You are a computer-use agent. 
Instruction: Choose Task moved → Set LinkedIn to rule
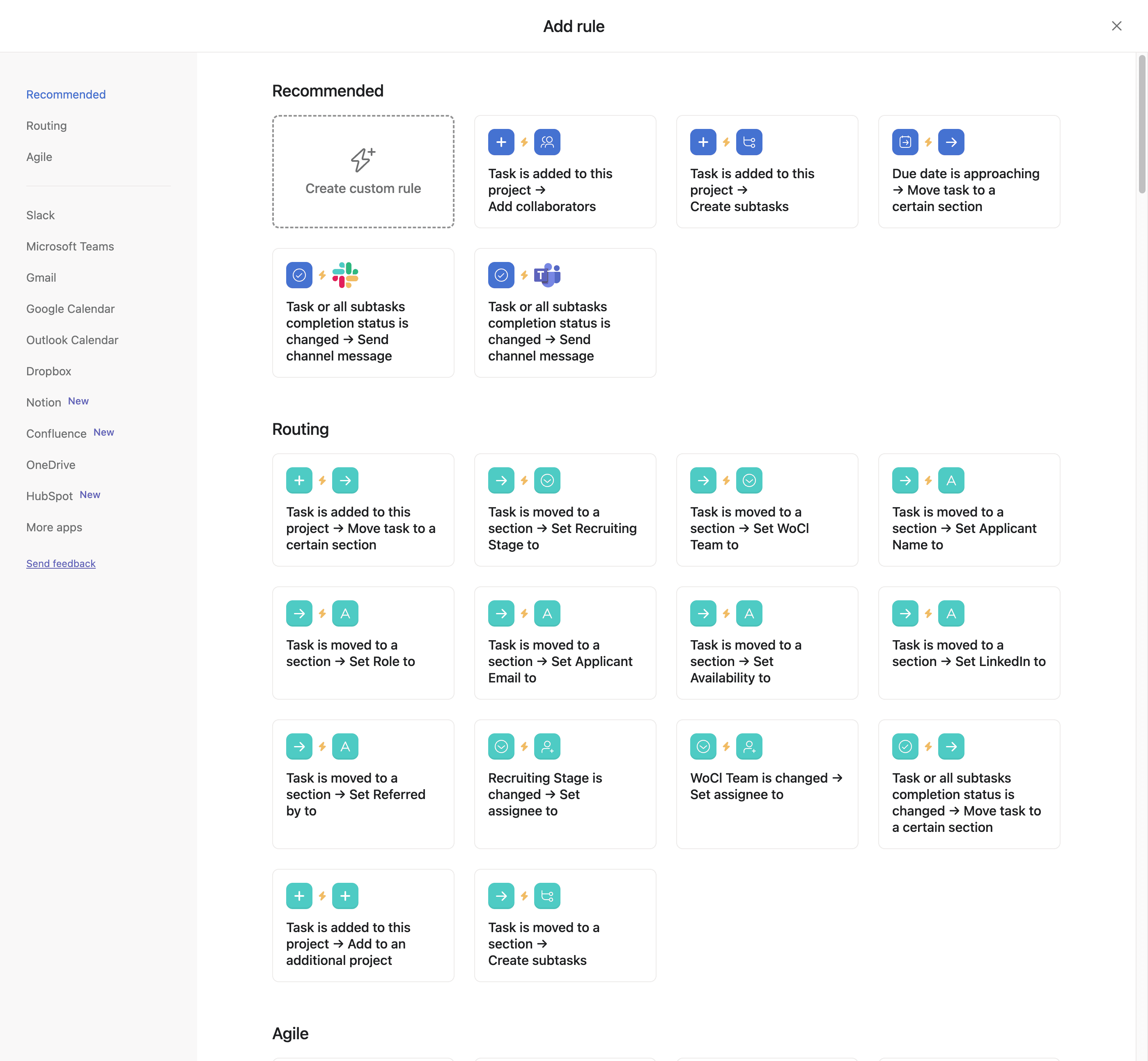(969, 643)
